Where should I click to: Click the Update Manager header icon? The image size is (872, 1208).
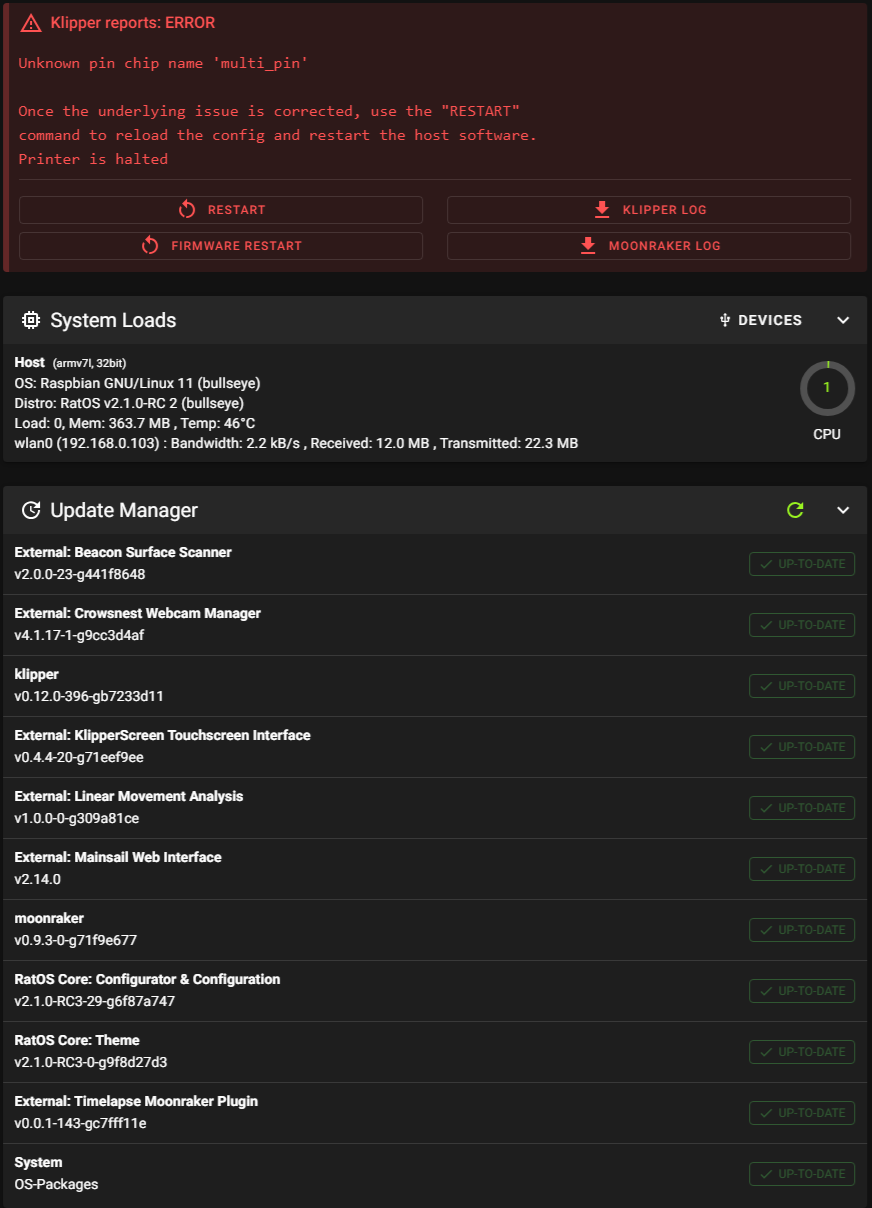[x=31, y=510]
